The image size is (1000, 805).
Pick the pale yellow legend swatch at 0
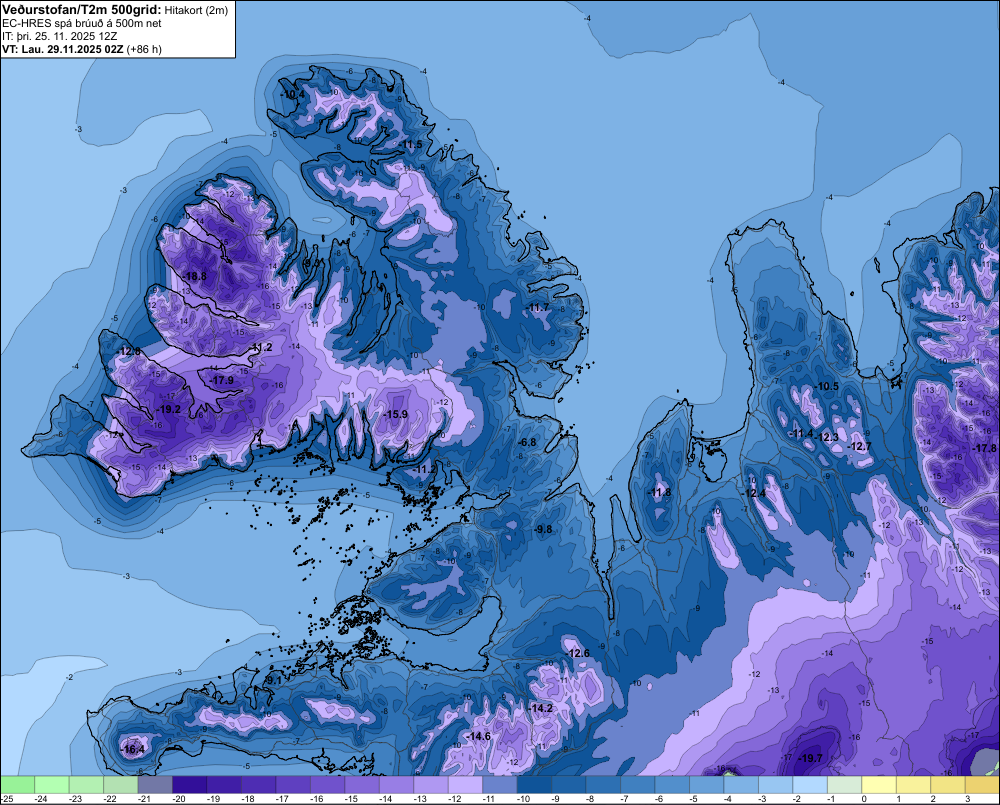(879, 784)
